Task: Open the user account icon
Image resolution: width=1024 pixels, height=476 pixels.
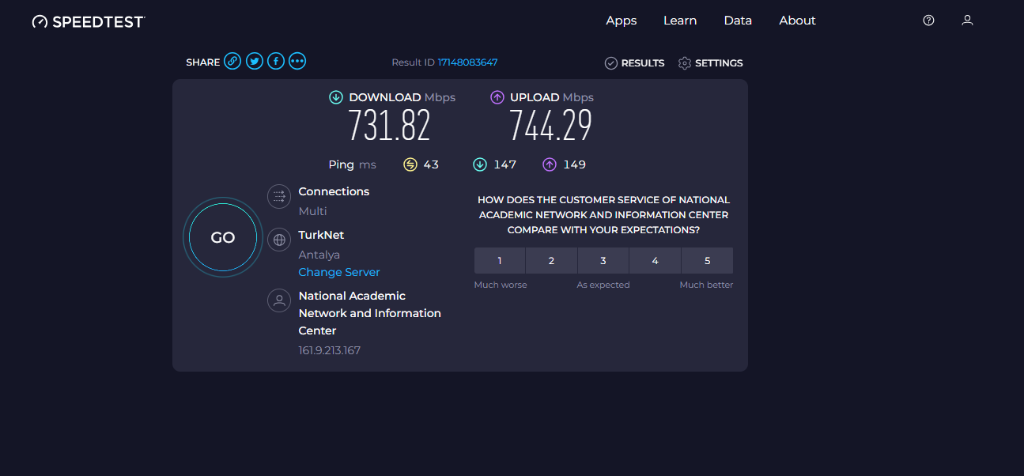Action: pos(967,20)
